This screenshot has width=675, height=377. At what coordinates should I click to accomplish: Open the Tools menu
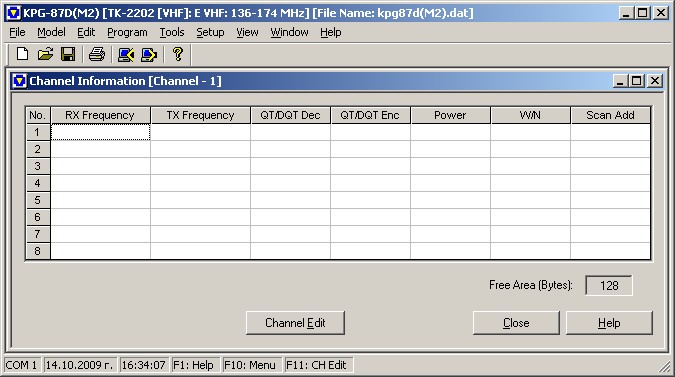click(172, 32)
